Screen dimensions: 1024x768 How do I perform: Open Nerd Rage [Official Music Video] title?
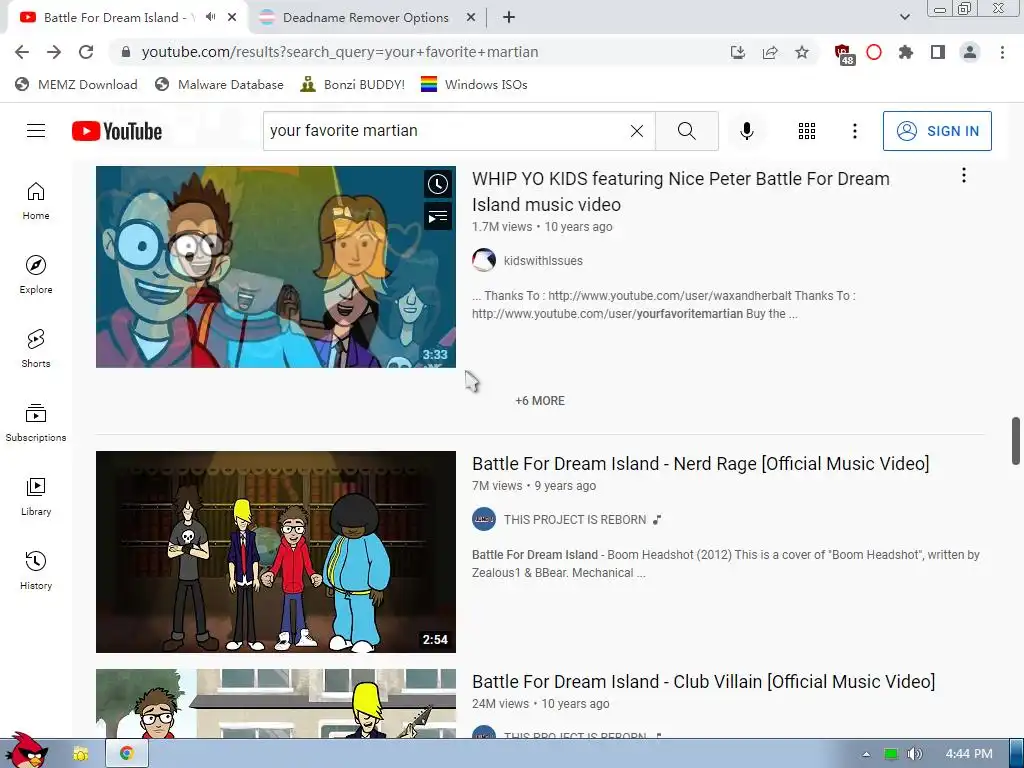(701, 463)
